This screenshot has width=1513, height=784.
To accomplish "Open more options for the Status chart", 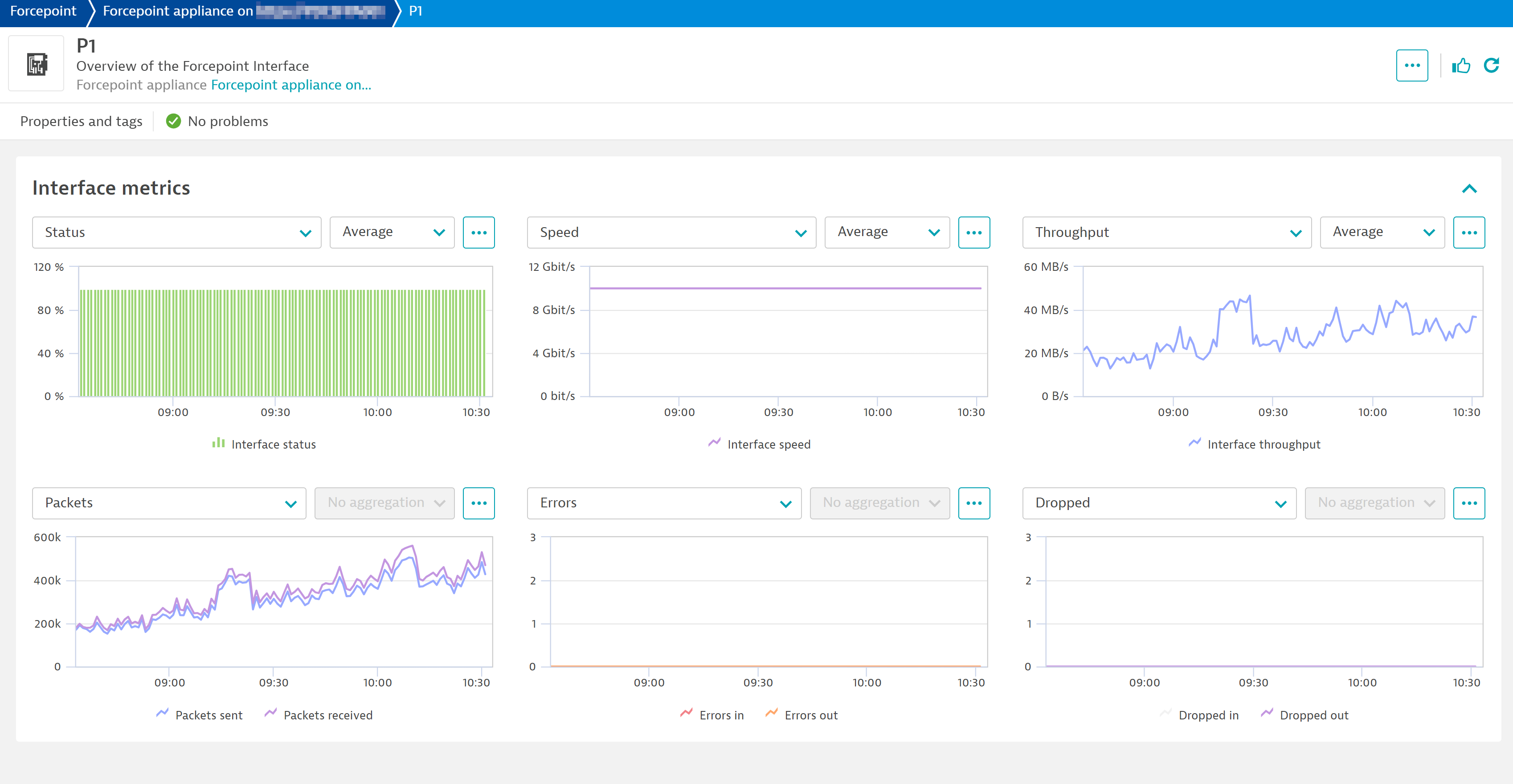I will coord(478,232).
